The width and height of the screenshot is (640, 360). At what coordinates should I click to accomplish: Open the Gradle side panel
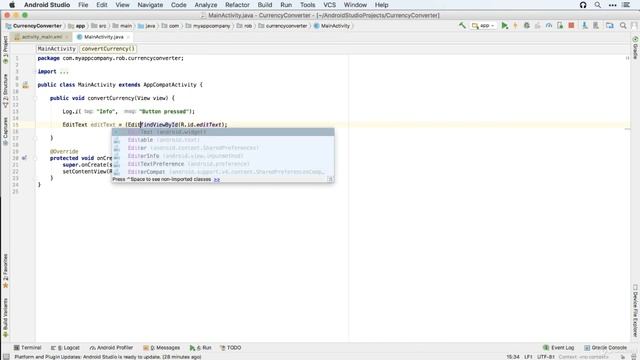[635, 48]
